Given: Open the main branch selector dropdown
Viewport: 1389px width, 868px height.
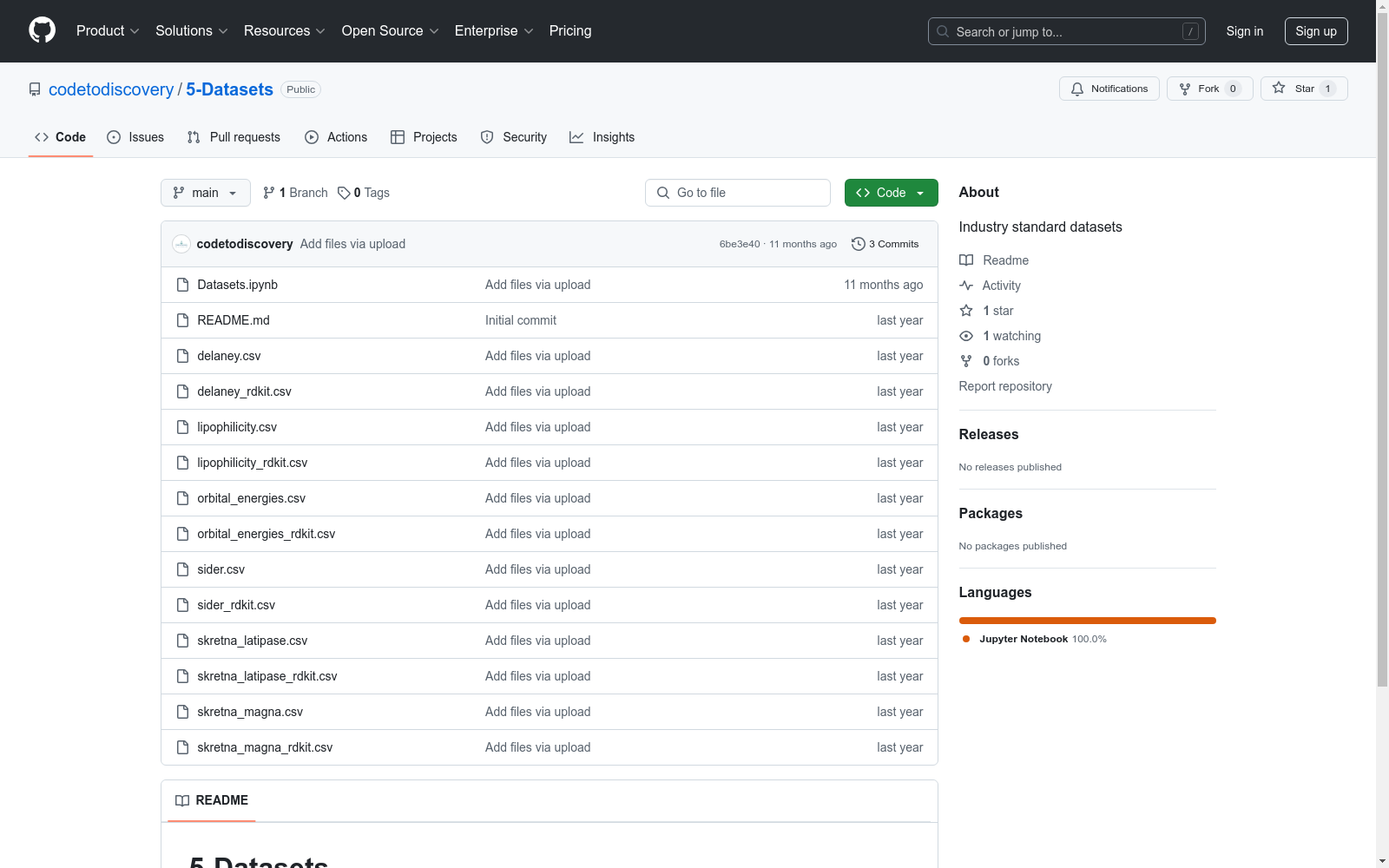Looking at the screenshot, I should 206,193.
